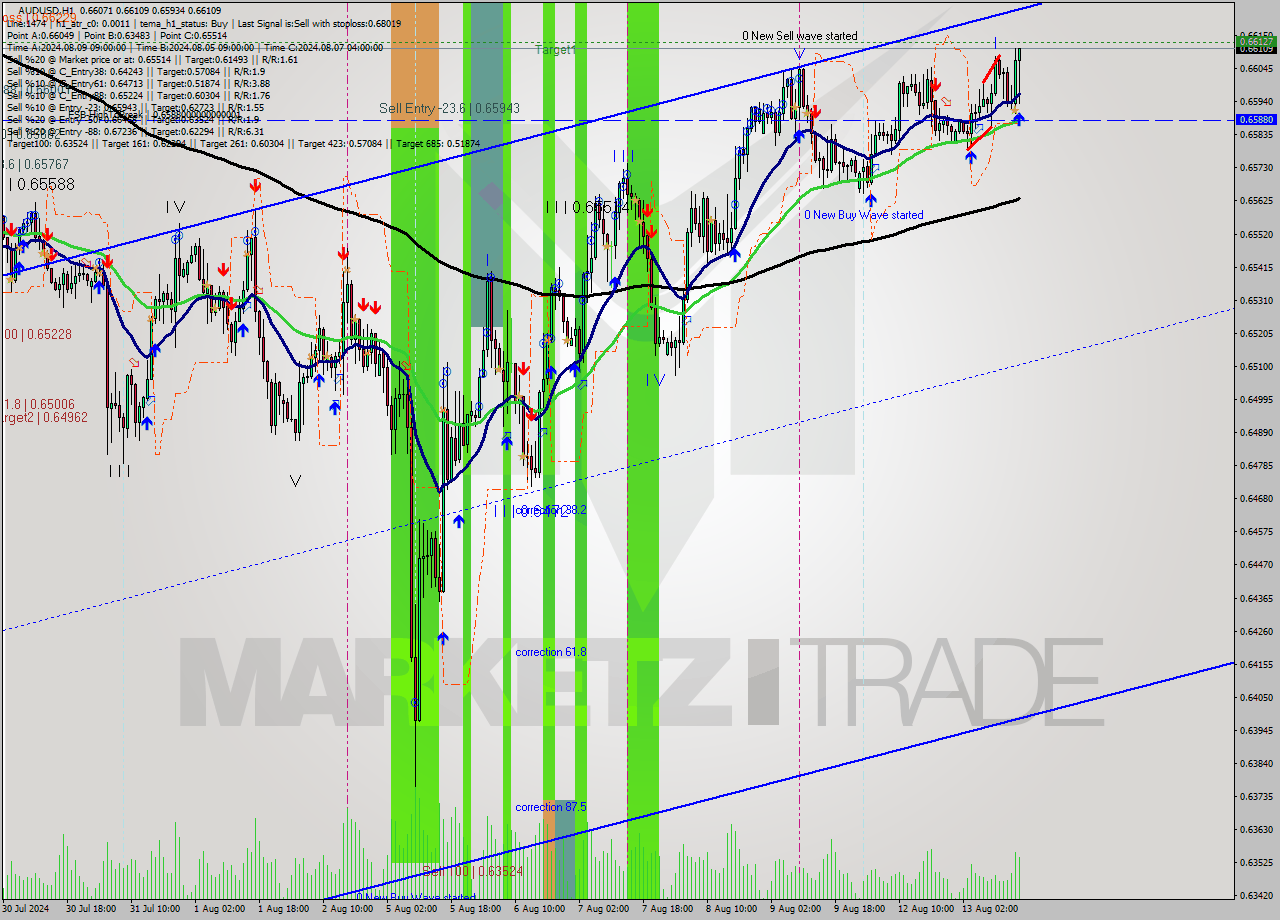
Task: Click the 0.64785 price axis label
Action: click(1257, 466)
